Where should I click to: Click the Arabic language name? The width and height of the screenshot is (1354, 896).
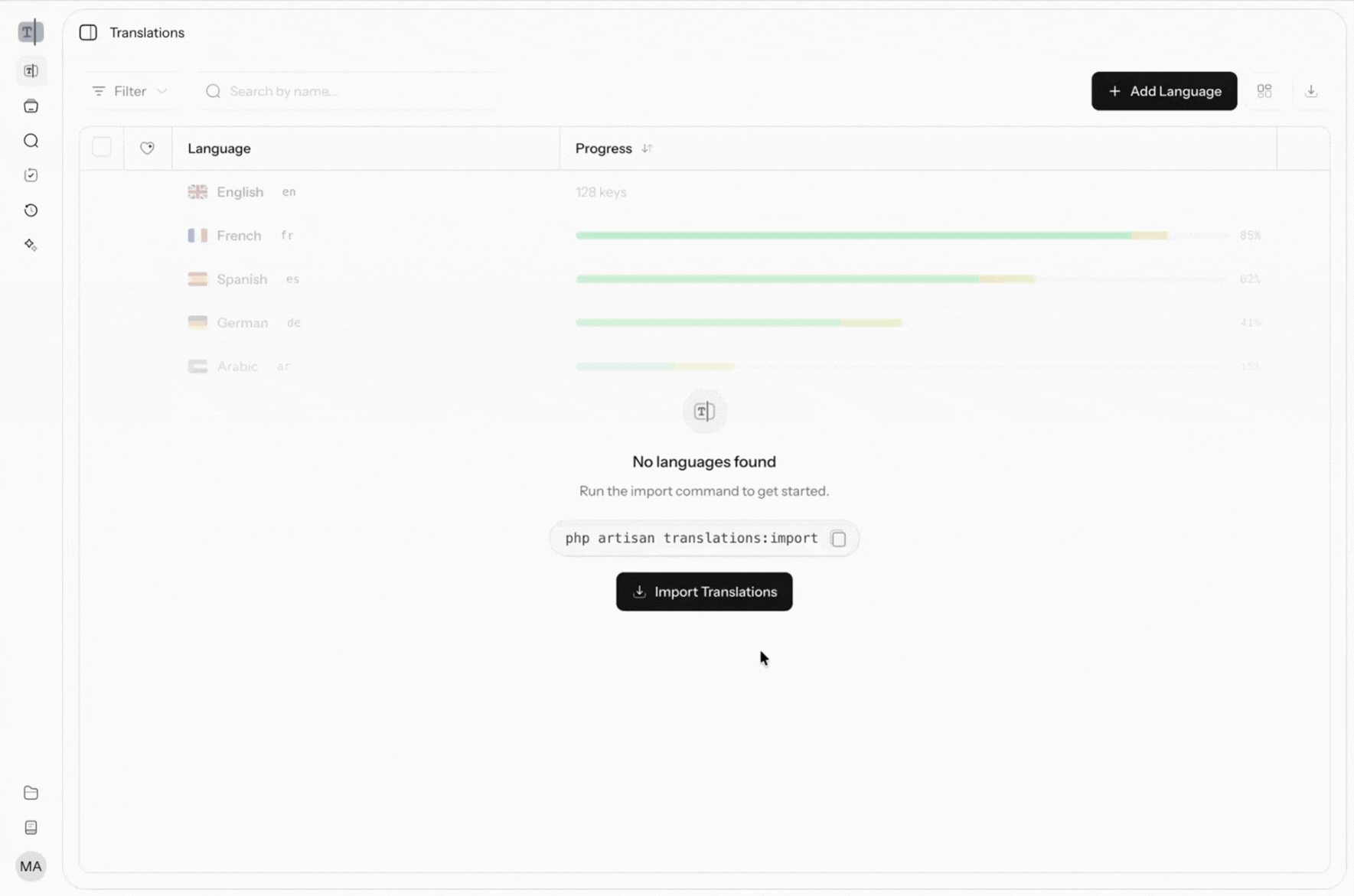click(237, 367)
